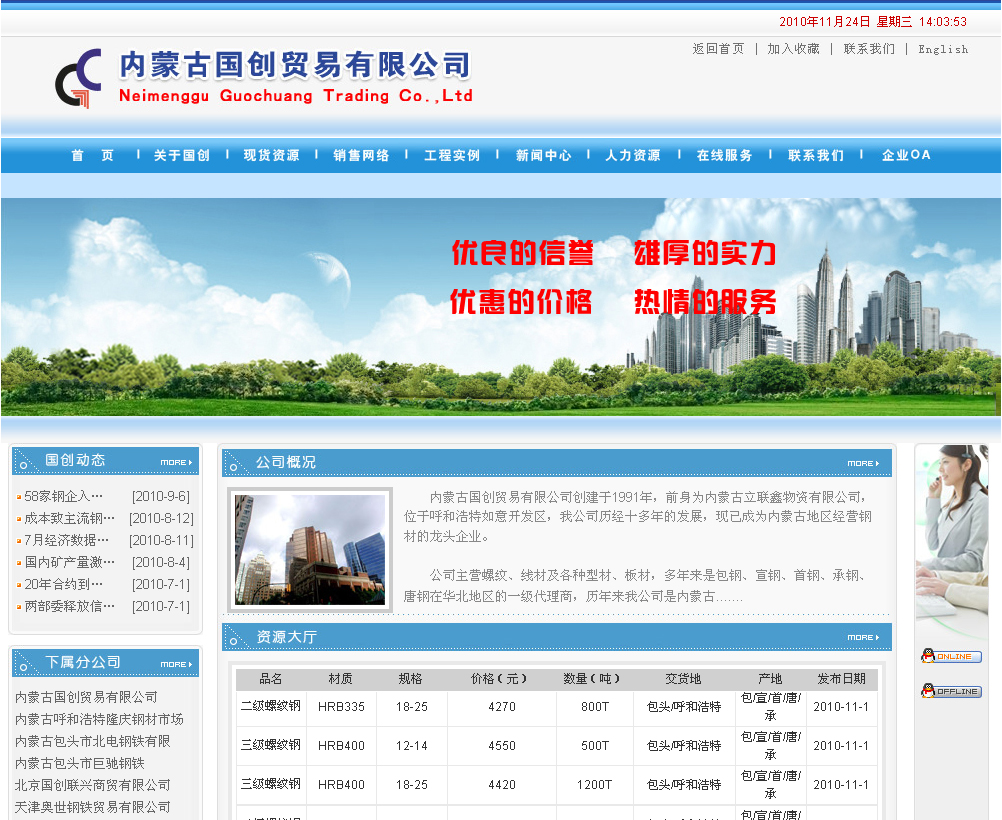Open 'more' in 国创动态 panel

[176, 462]
